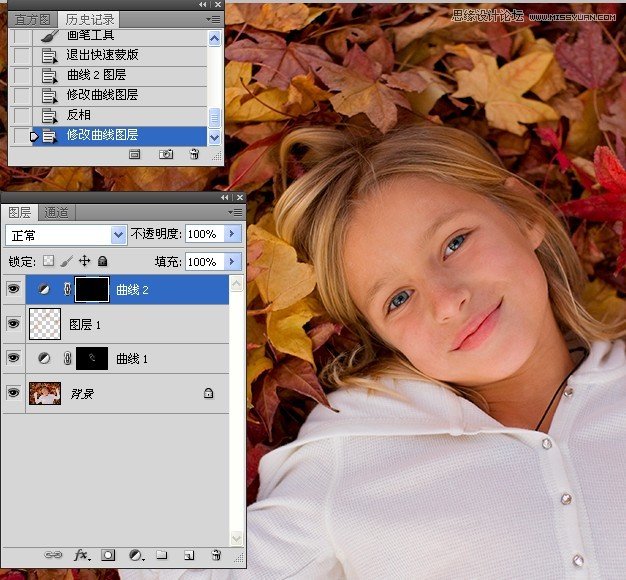Set history brush source at 画笔工具 state
626x580 pixels.
[x=22, y=37]
